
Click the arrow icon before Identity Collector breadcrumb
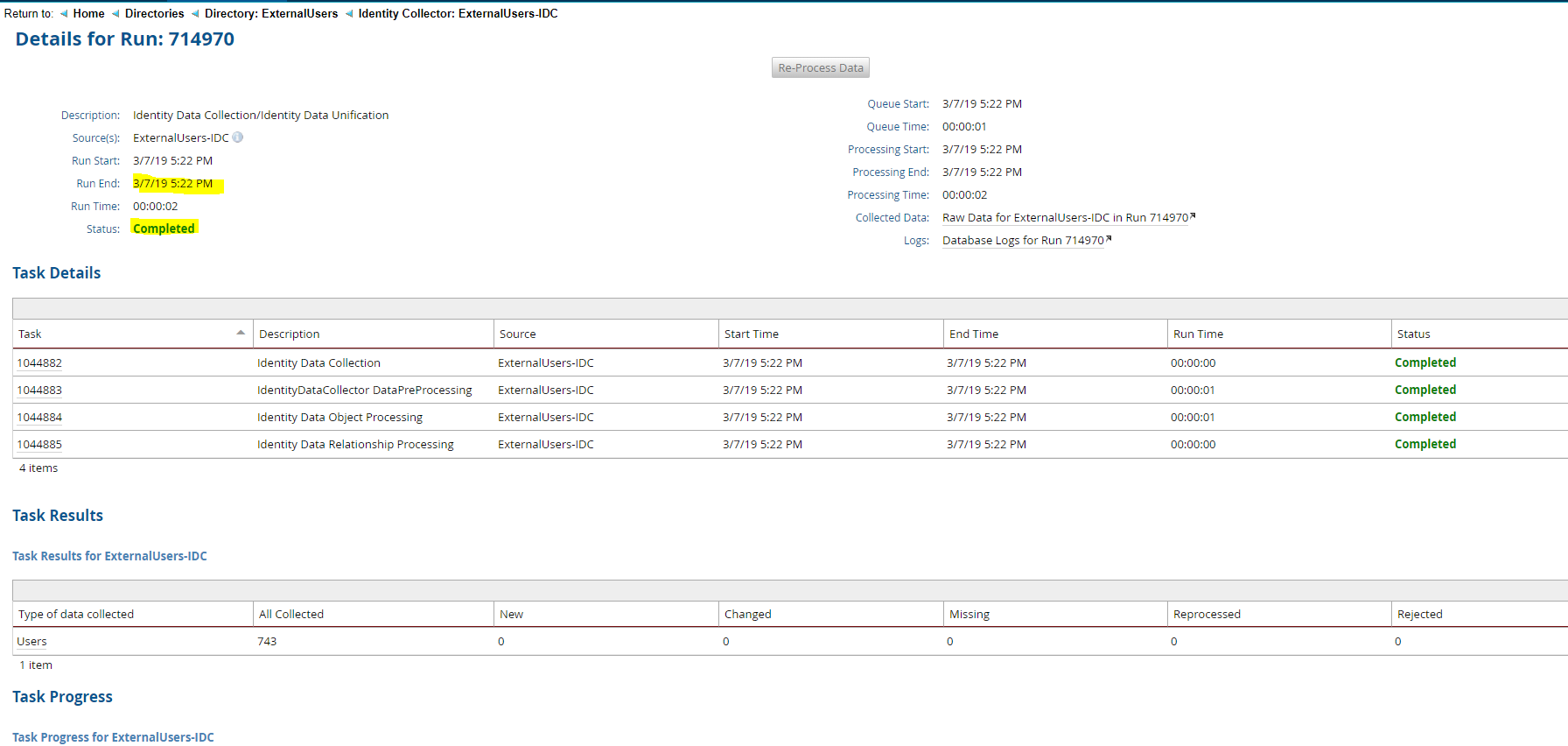(x=349, y=14)
